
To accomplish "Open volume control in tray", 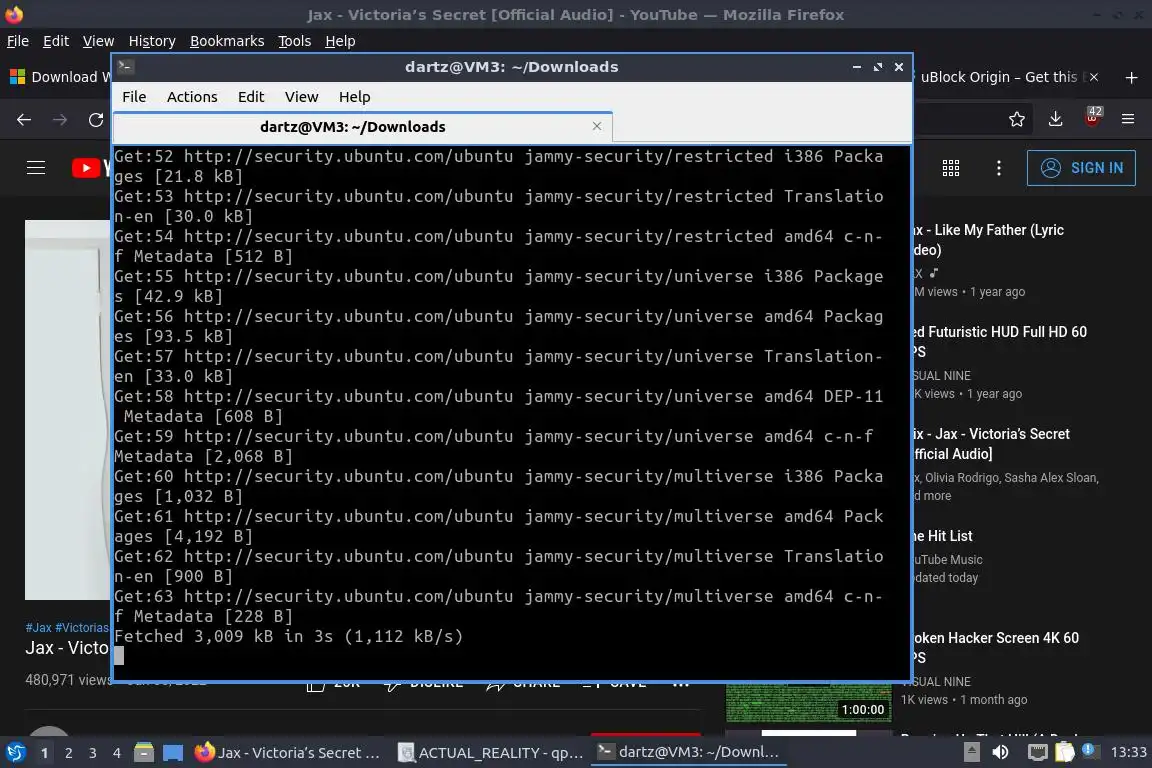I will (x=1001, y=752).
